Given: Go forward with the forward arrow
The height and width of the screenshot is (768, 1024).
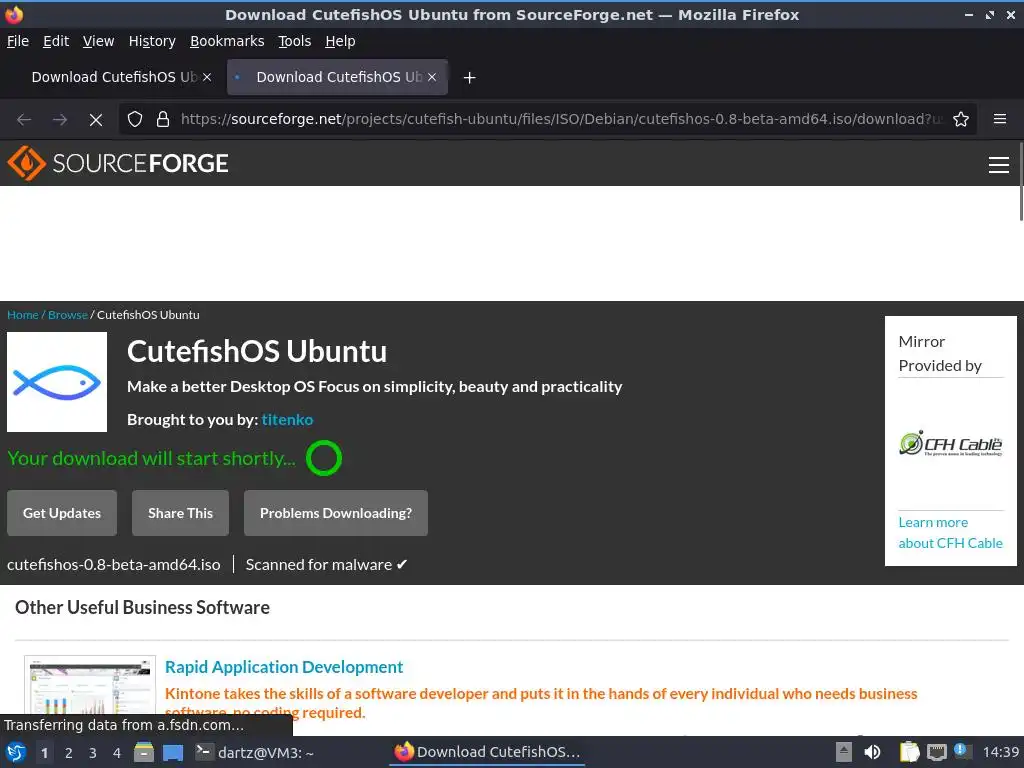Looking at the screenshot, I should point(59,120).
